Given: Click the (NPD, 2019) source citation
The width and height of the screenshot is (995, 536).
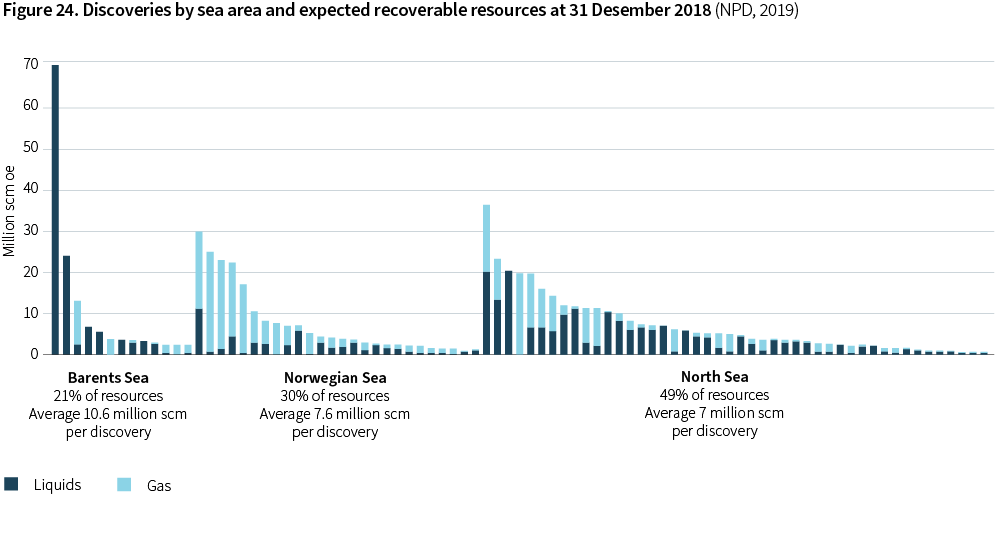Looking at the screenshot, I should tap(756, 10).
